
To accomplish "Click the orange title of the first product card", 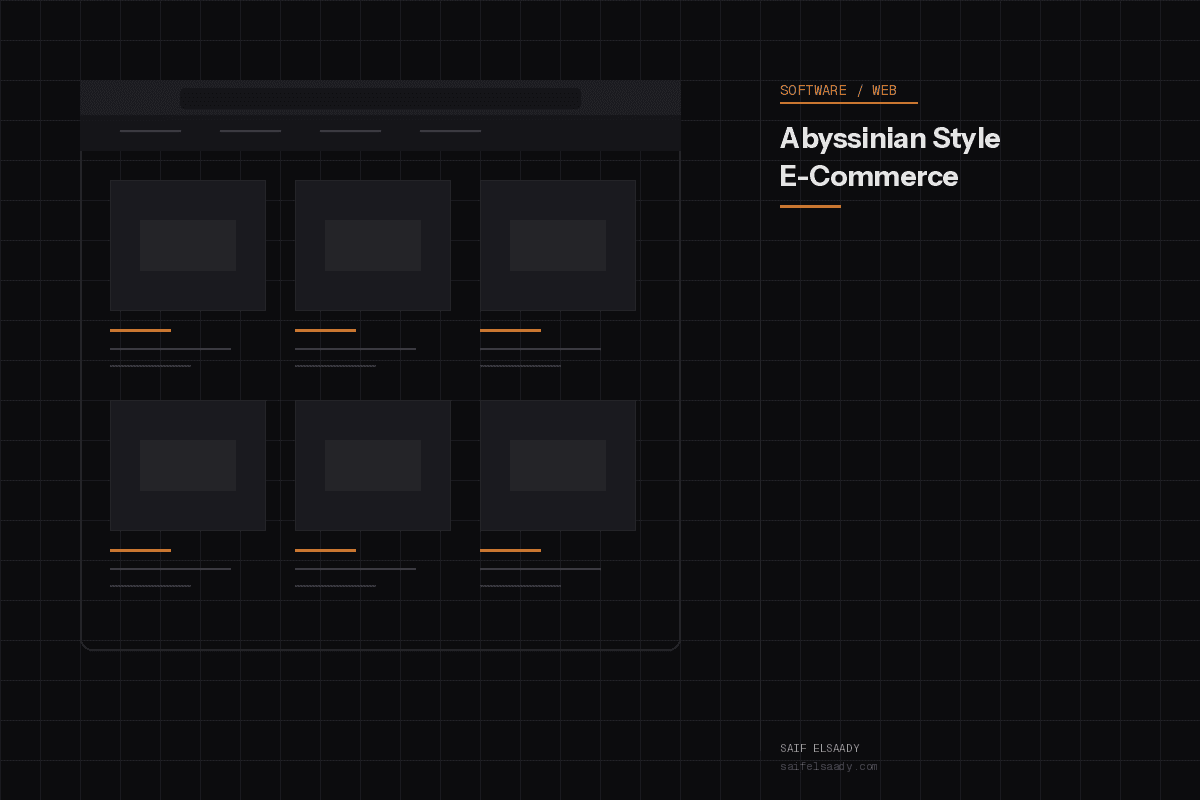I will click(140, 329).
